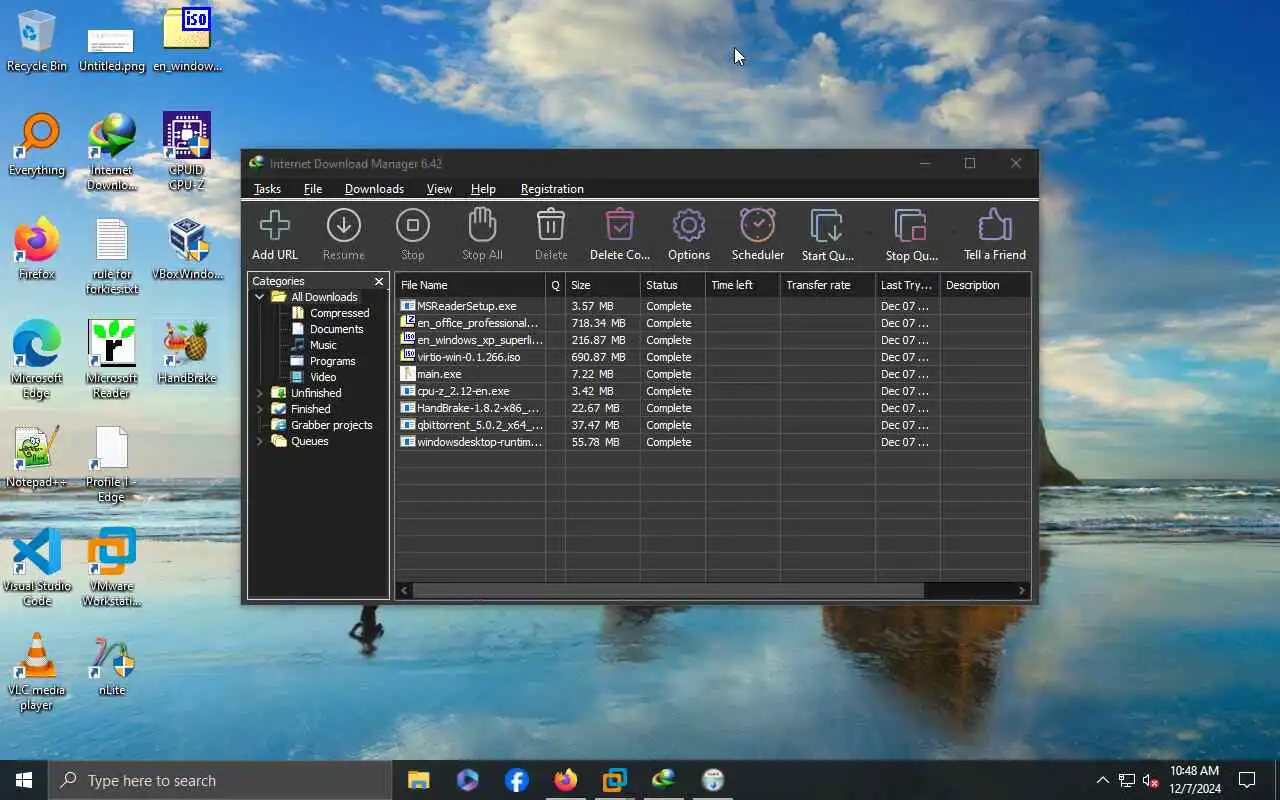Open Windows Start menu
This screenshot has width=1280, height=800.
(x=24, y=780)
